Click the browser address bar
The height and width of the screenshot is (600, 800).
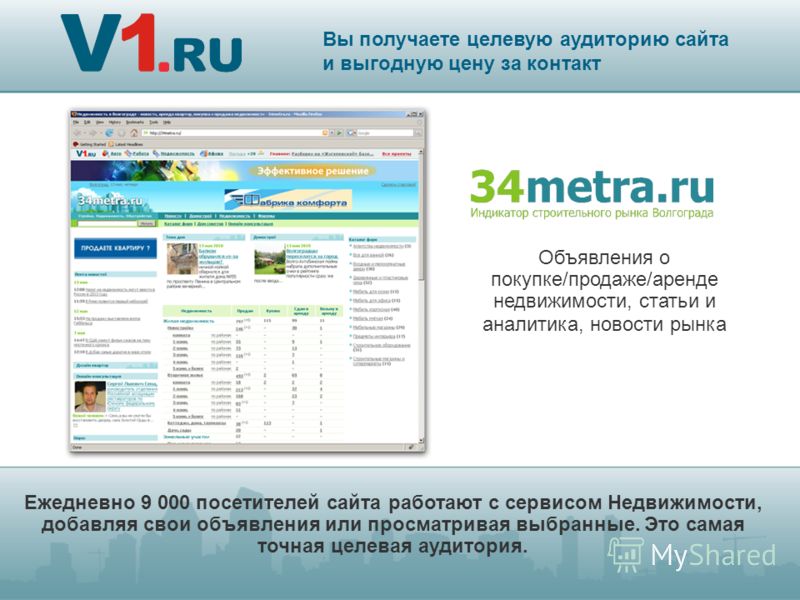pyautogui.click(x=232, y=133)
